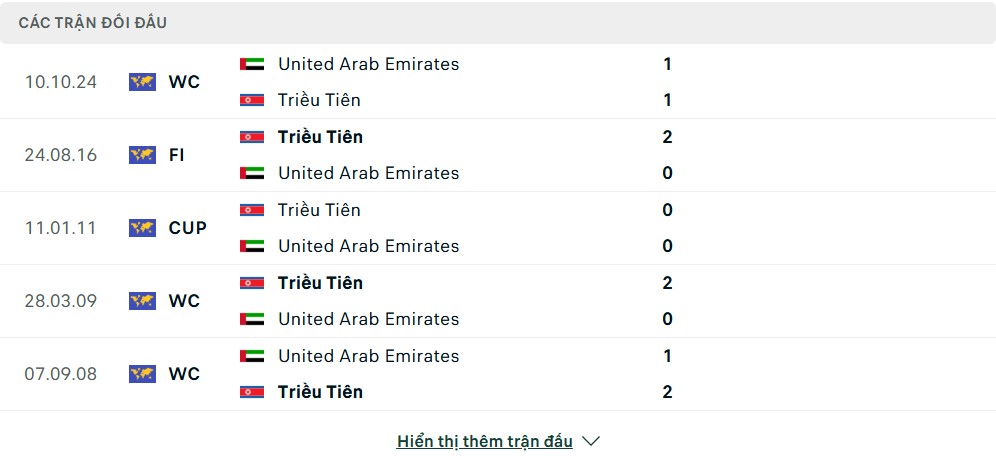Open the 11.01.11 CUP match row

[498, 228]
